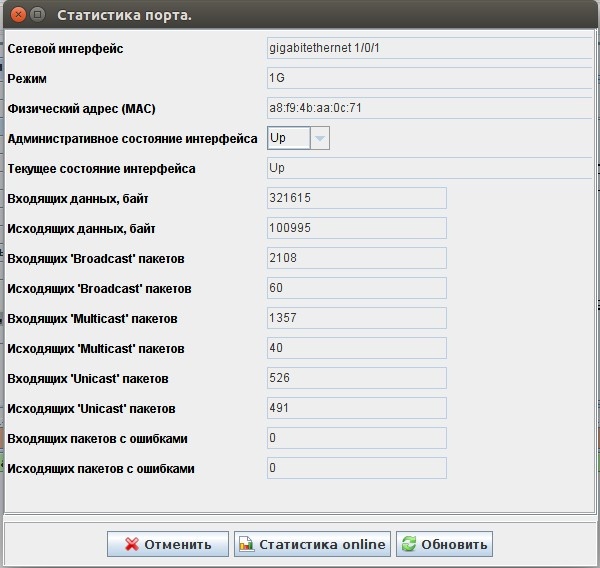Viewport: 600px width, 568px height.
Task: Click the Режим field showing 1G
Action: coord(429,78)
